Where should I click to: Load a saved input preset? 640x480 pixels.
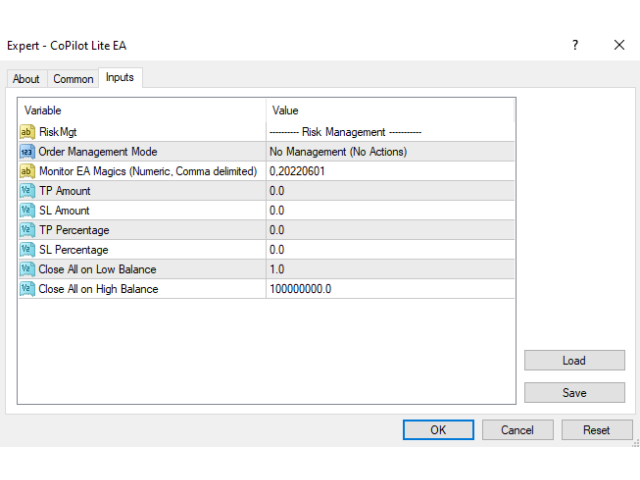[574, 360]
